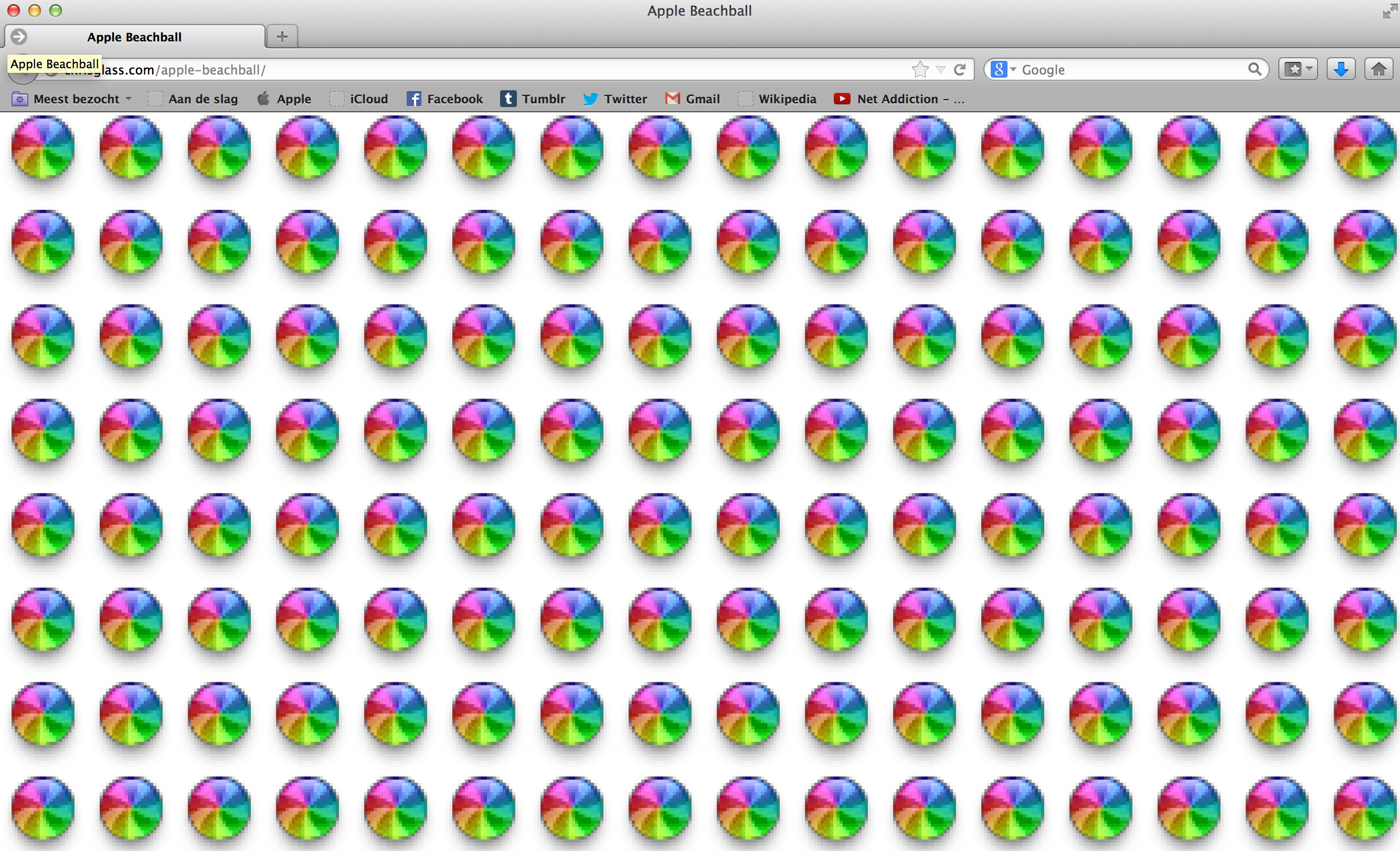Go to the home page icon
The width and height of the screenshot is (1400, 851).
pos(1378,69)
